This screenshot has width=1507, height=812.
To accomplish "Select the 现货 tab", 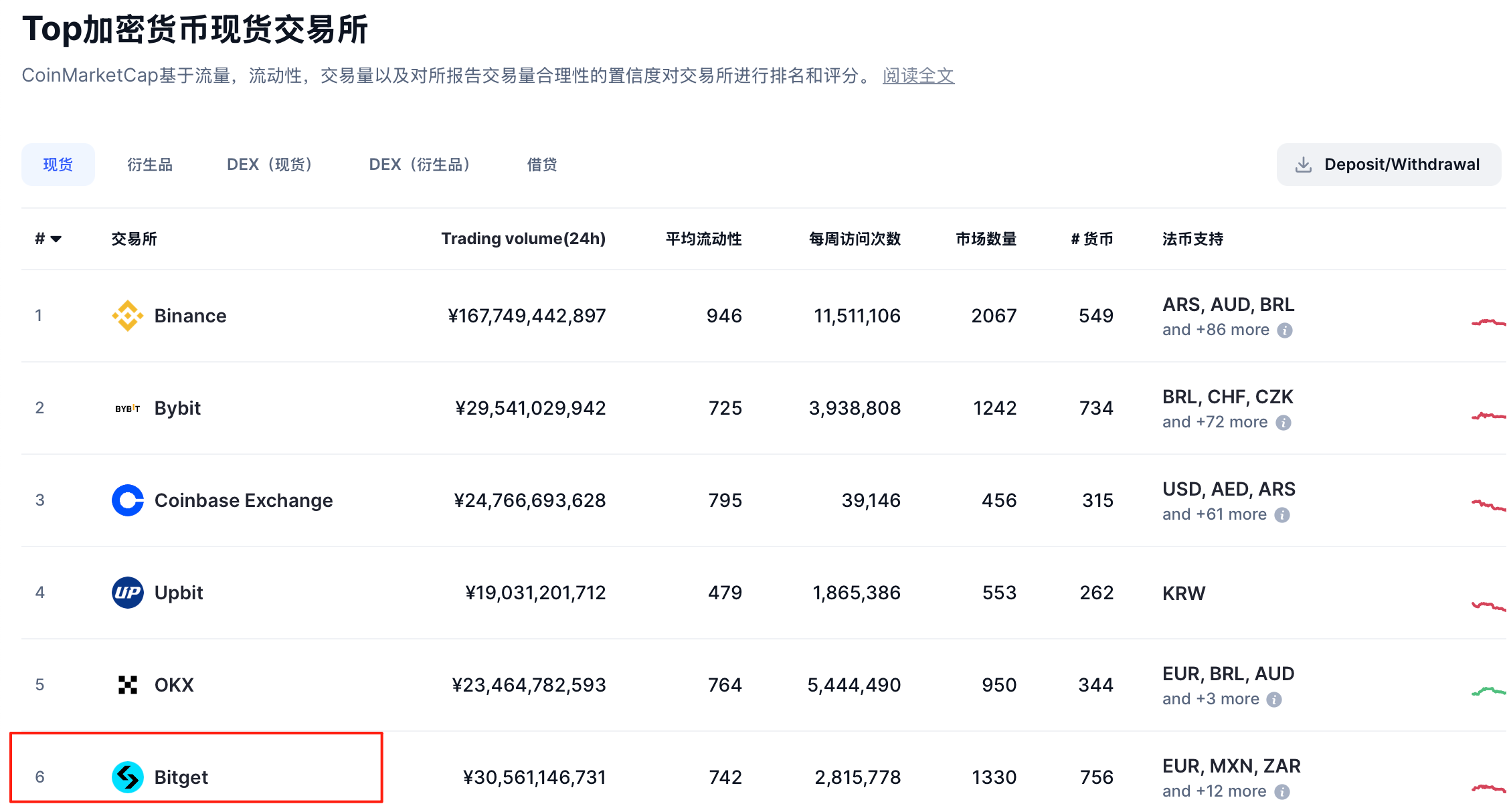I will coord(58,165).
